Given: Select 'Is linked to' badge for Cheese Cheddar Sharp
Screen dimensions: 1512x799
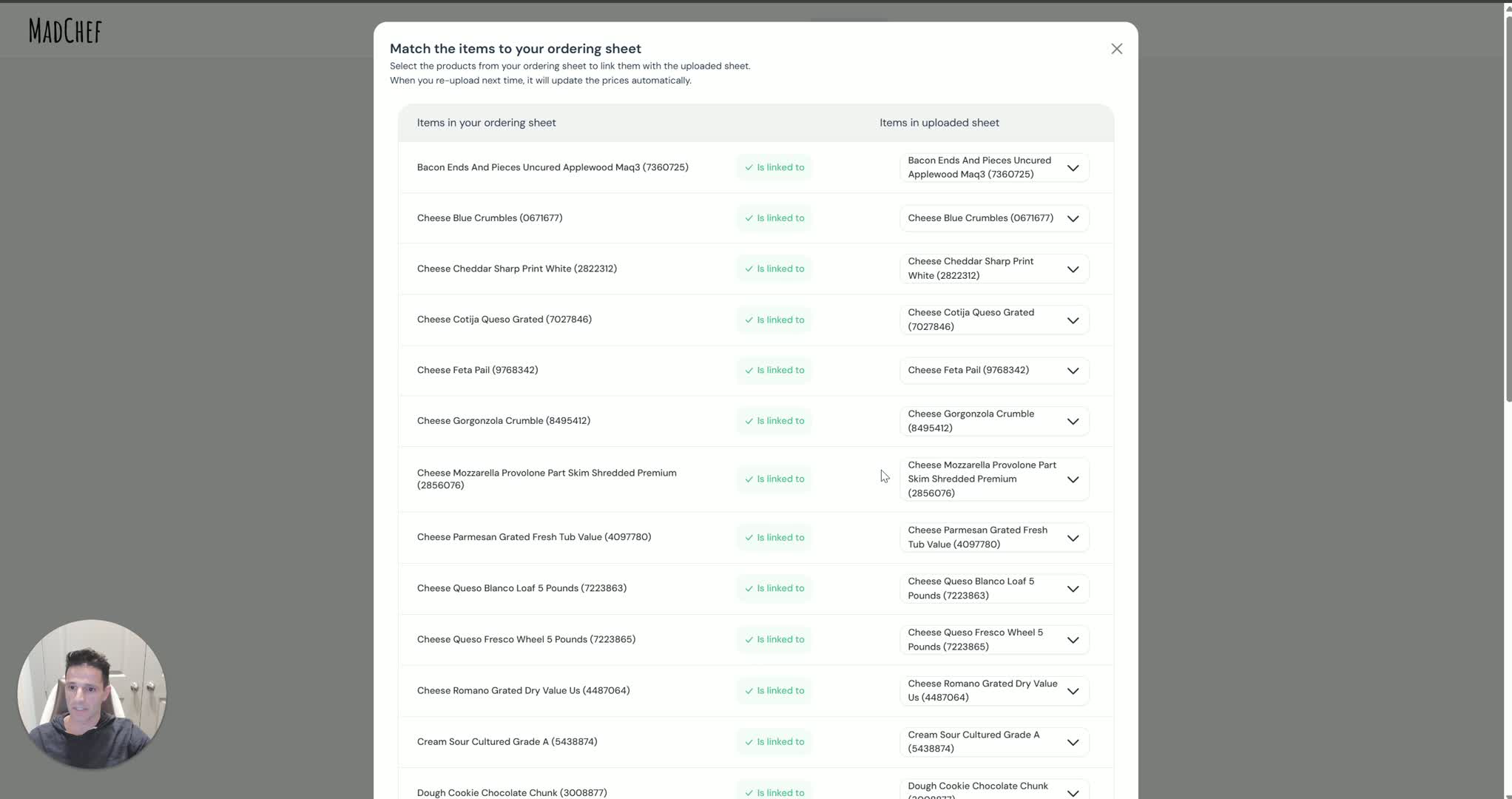Looking at the screenshot, I should (774, 269).
